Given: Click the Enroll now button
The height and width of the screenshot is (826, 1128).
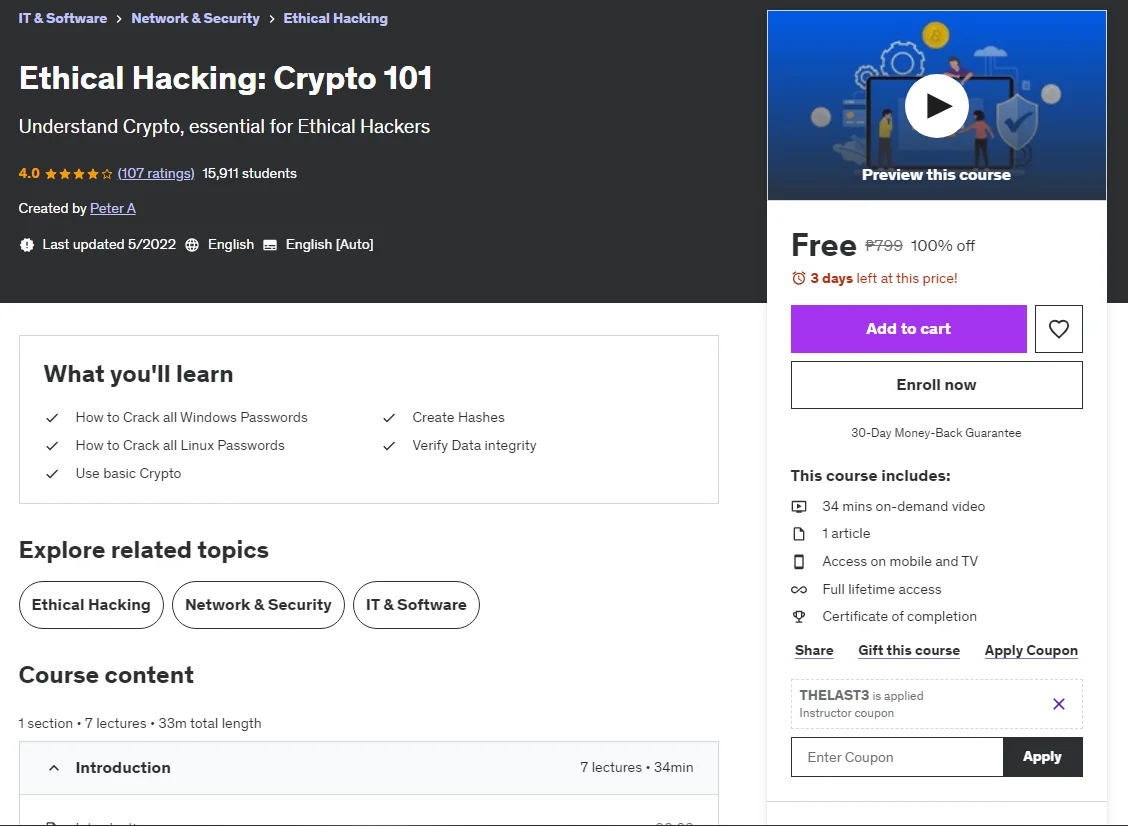Looking at the screenshot, I should (x=937, y=385).
